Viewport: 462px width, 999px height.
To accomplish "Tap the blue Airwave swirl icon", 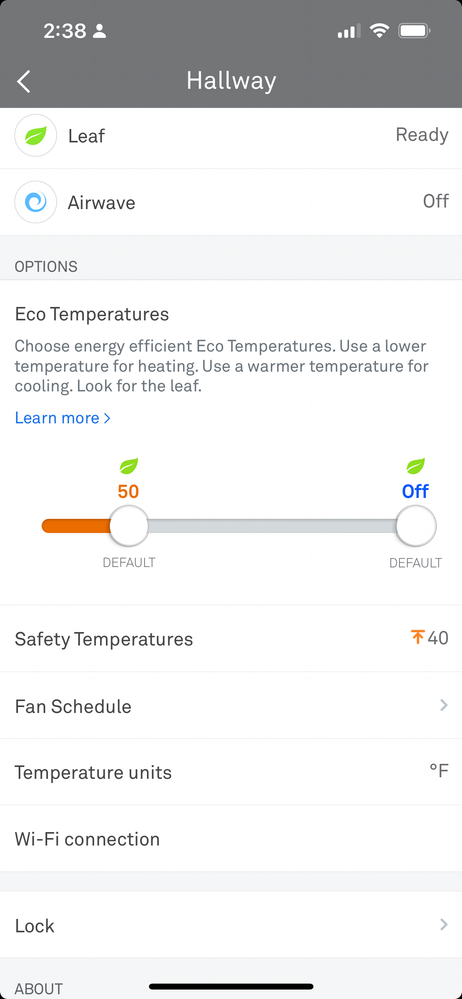I will 36,203.
